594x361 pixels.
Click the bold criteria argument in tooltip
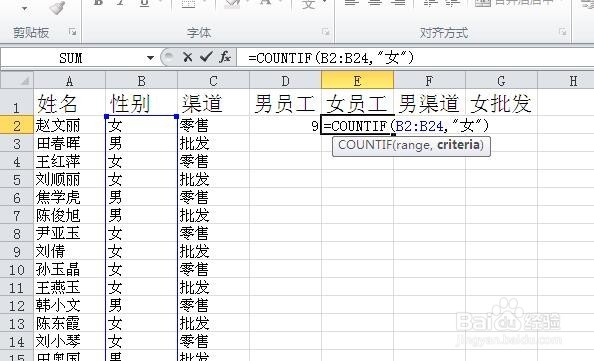pyautogui.click(x=458, y=145)
